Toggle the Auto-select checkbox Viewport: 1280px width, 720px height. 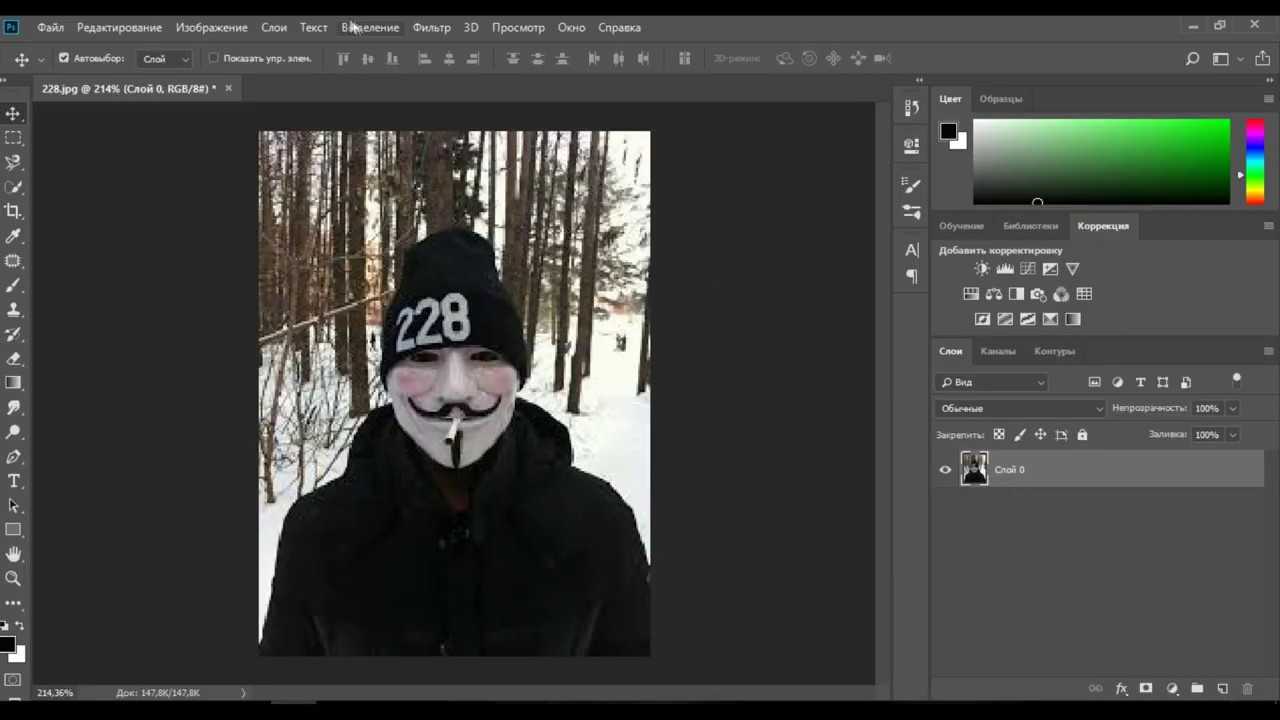(x=64, y=58)
